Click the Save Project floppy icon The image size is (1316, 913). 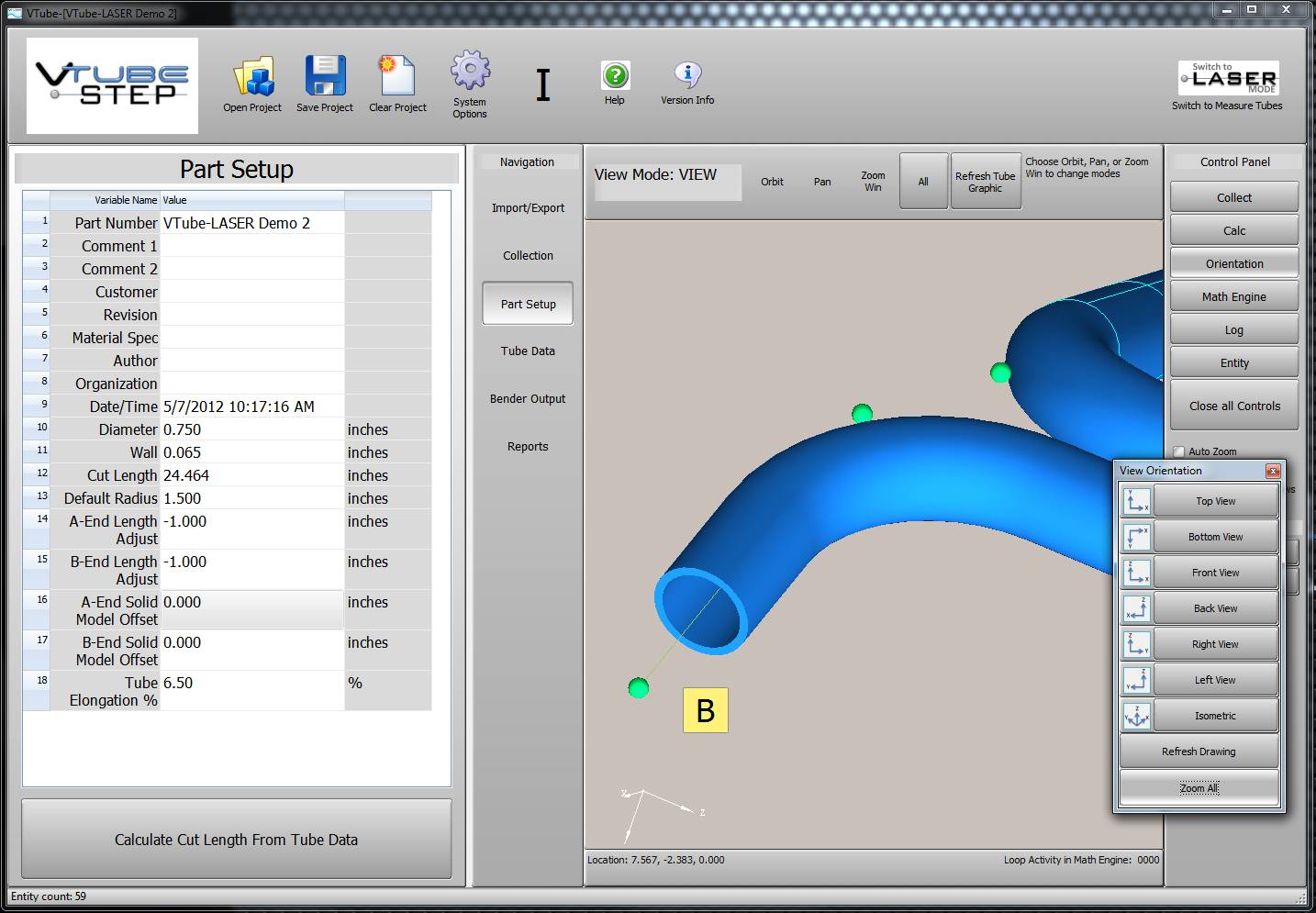click(x=325, y=76)
